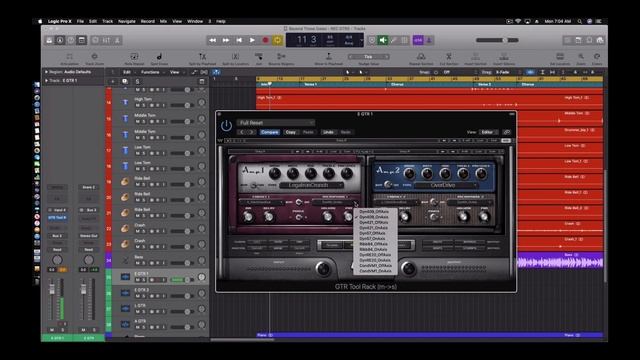Click the Bass track purple audio region
Image resolution: width=640 pixels, height=360 pixels.
pos(560,260)
